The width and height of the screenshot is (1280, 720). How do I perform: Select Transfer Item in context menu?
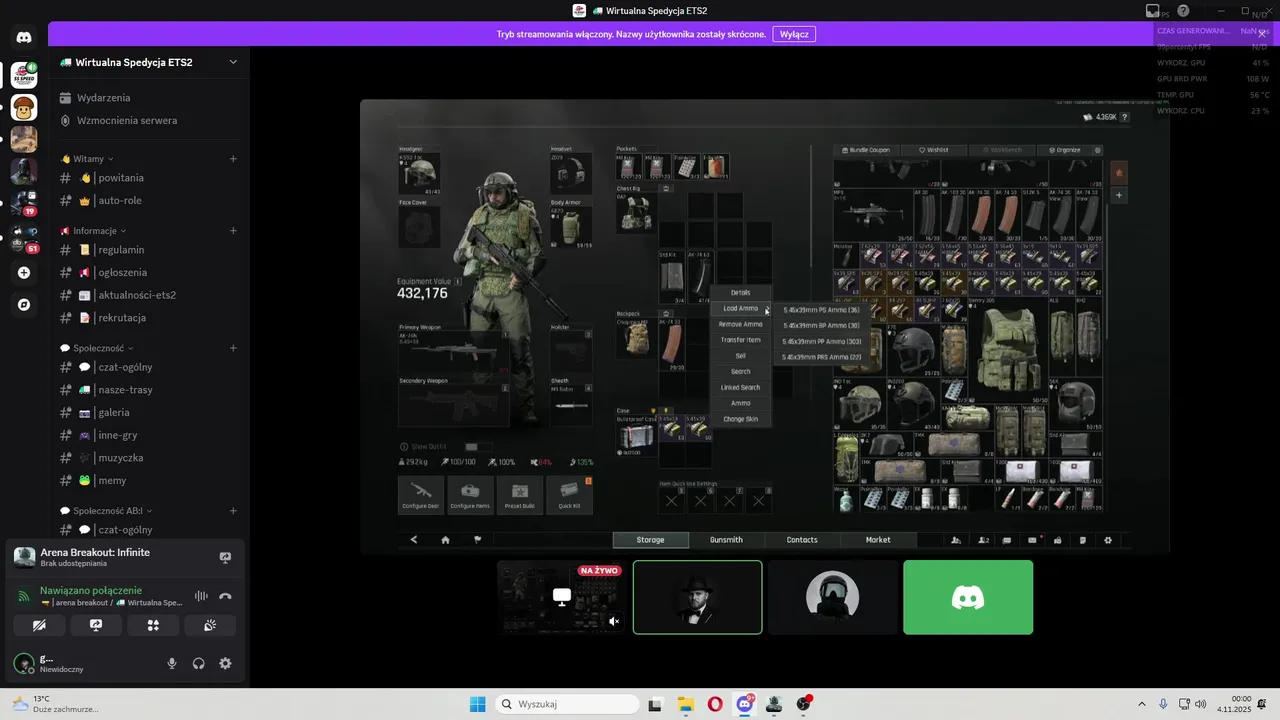click(x=741, y=340)
